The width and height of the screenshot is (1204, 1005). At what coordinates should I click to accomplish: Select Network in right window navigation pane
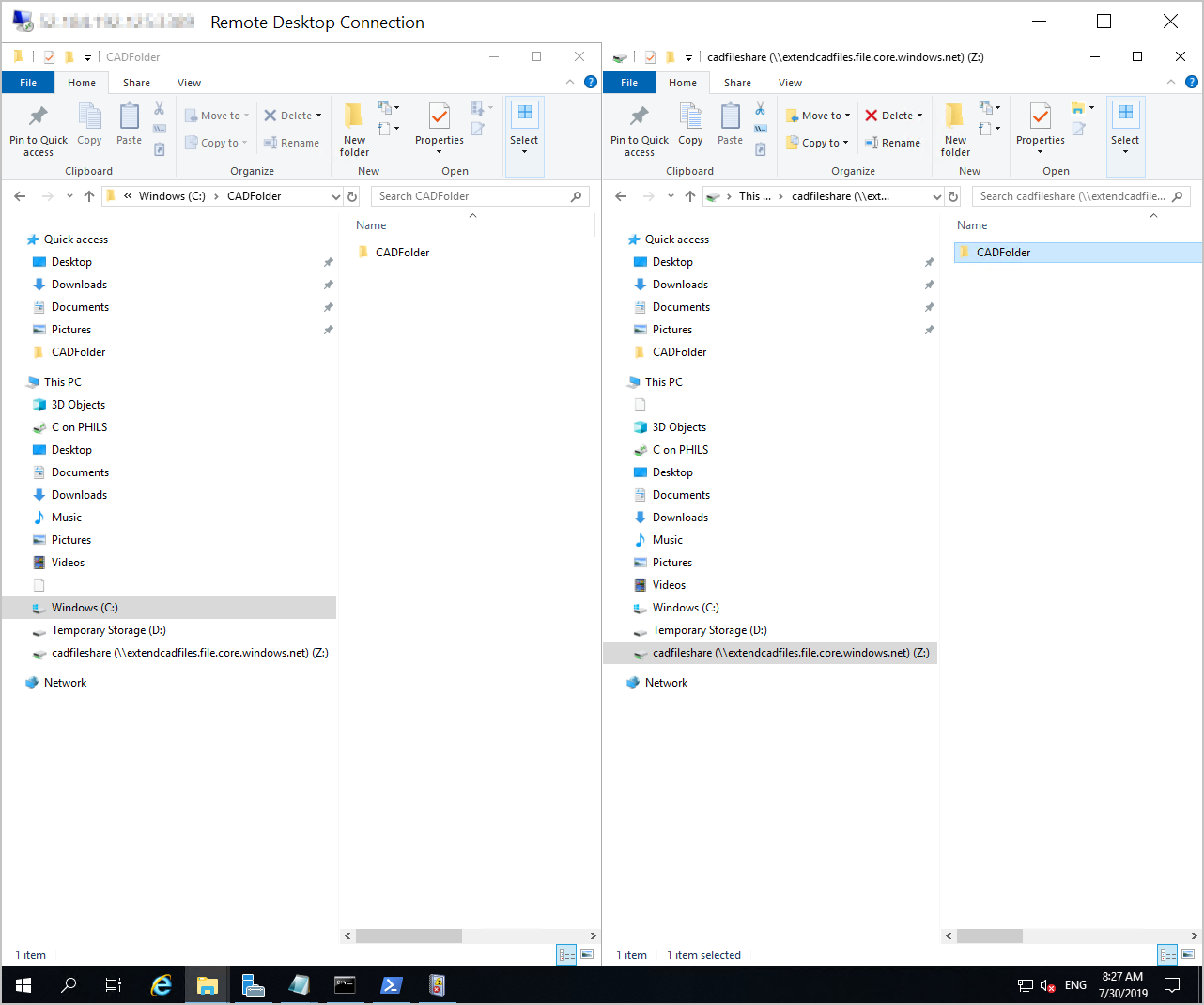666,683
